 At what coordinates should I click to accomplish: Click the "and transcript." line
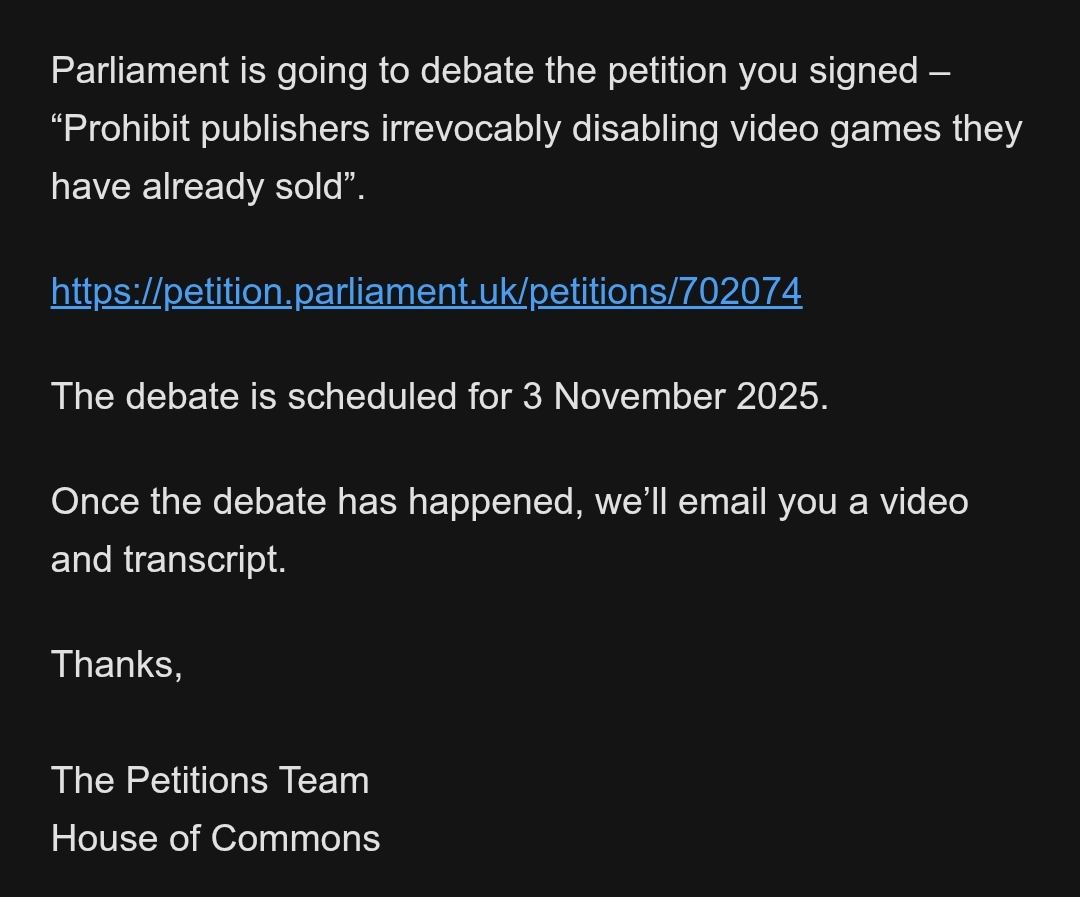tap(168, 559)
